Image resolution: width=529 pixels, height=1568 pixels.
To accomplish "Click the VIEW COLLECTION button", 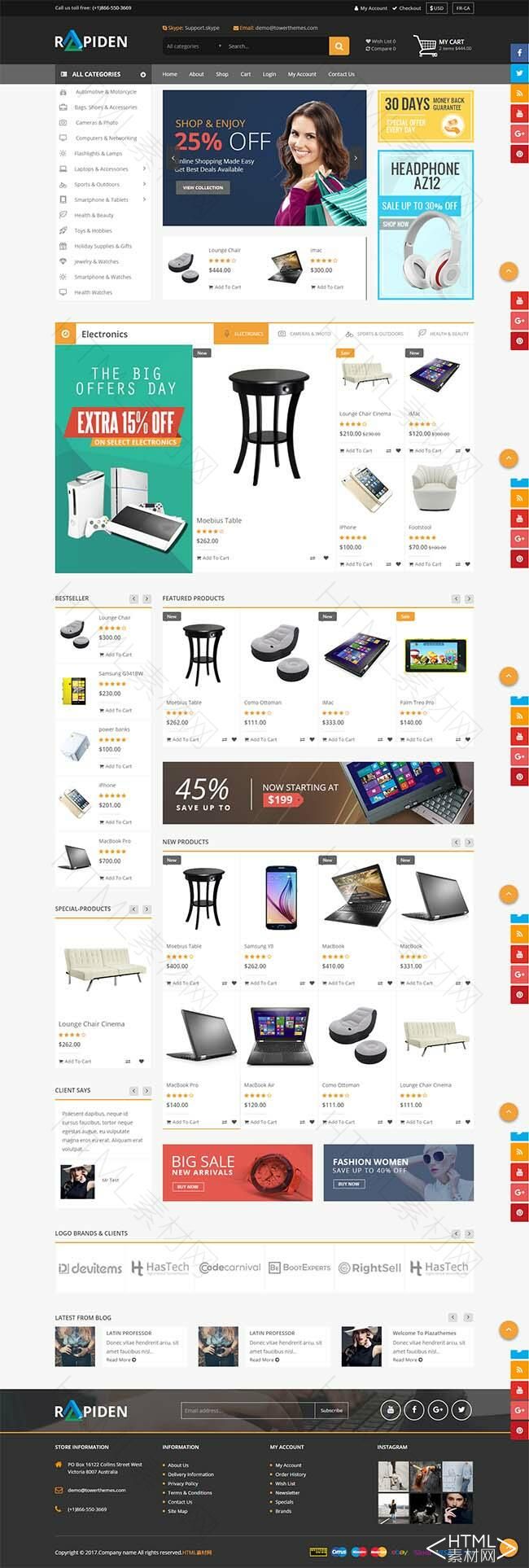I will (x=203, y=187).
